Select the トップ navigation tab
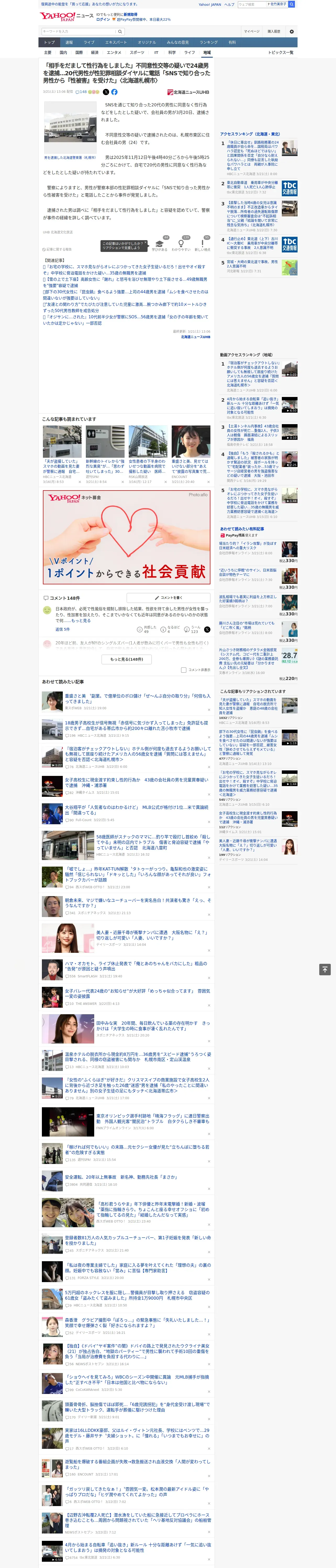Screen dimensions: 336x1568 (x=49, y=43)
